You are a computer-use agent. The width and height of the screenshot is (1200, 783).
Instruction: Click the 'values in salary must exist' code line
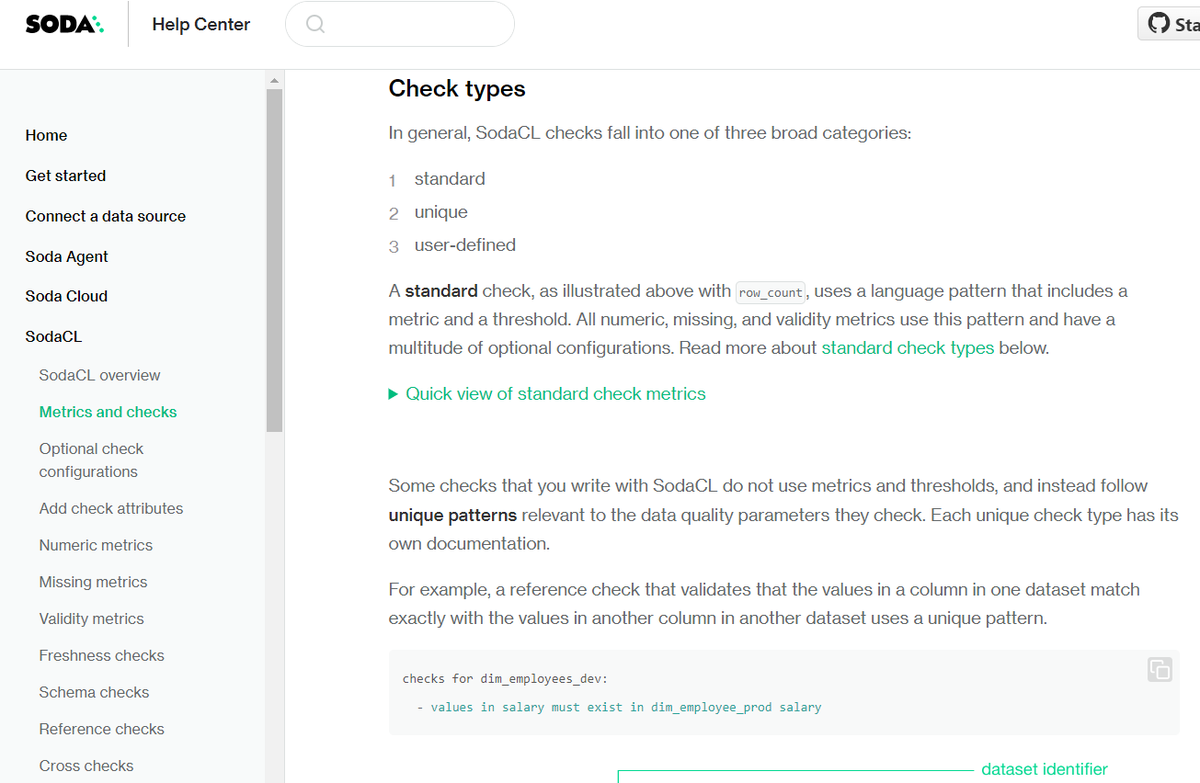[x=619, y=707]
